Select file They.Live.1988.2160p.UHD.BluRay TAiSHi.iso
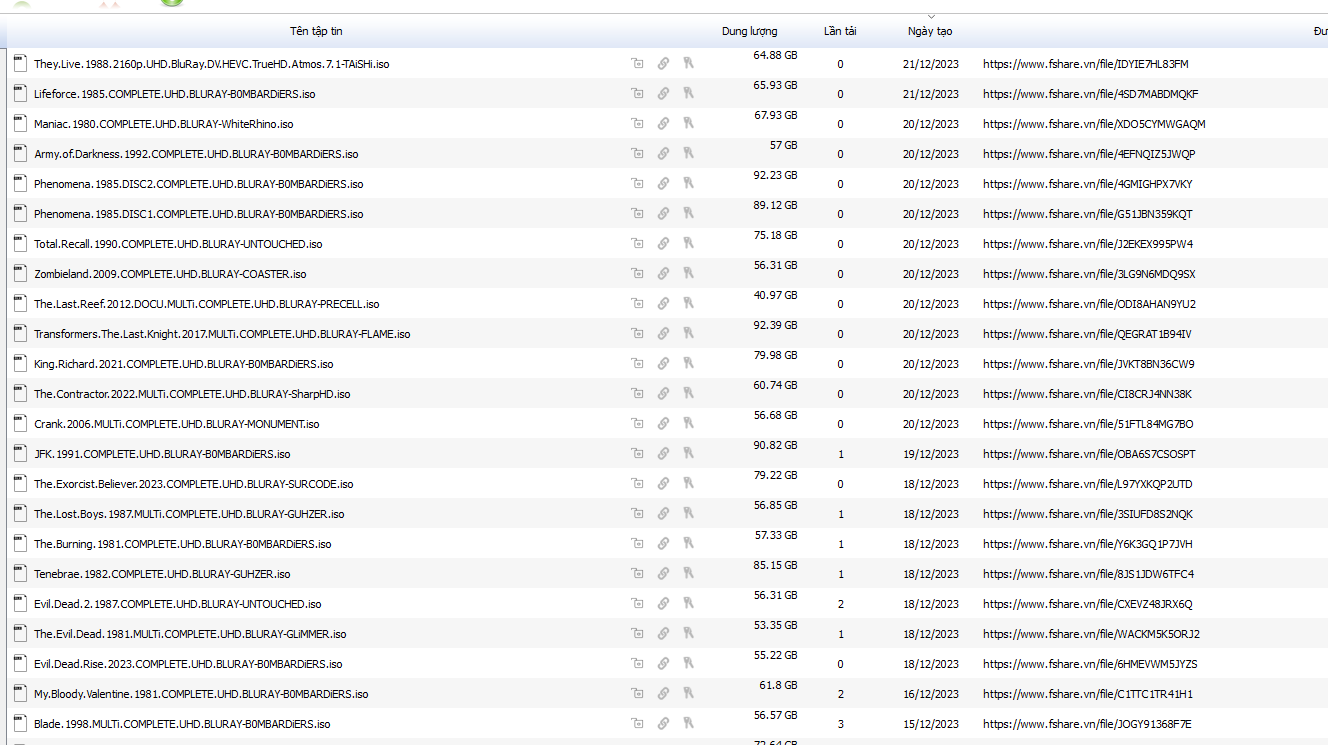Image resolution: width=1328 pixels, height=745 pixels. point(212,64)
